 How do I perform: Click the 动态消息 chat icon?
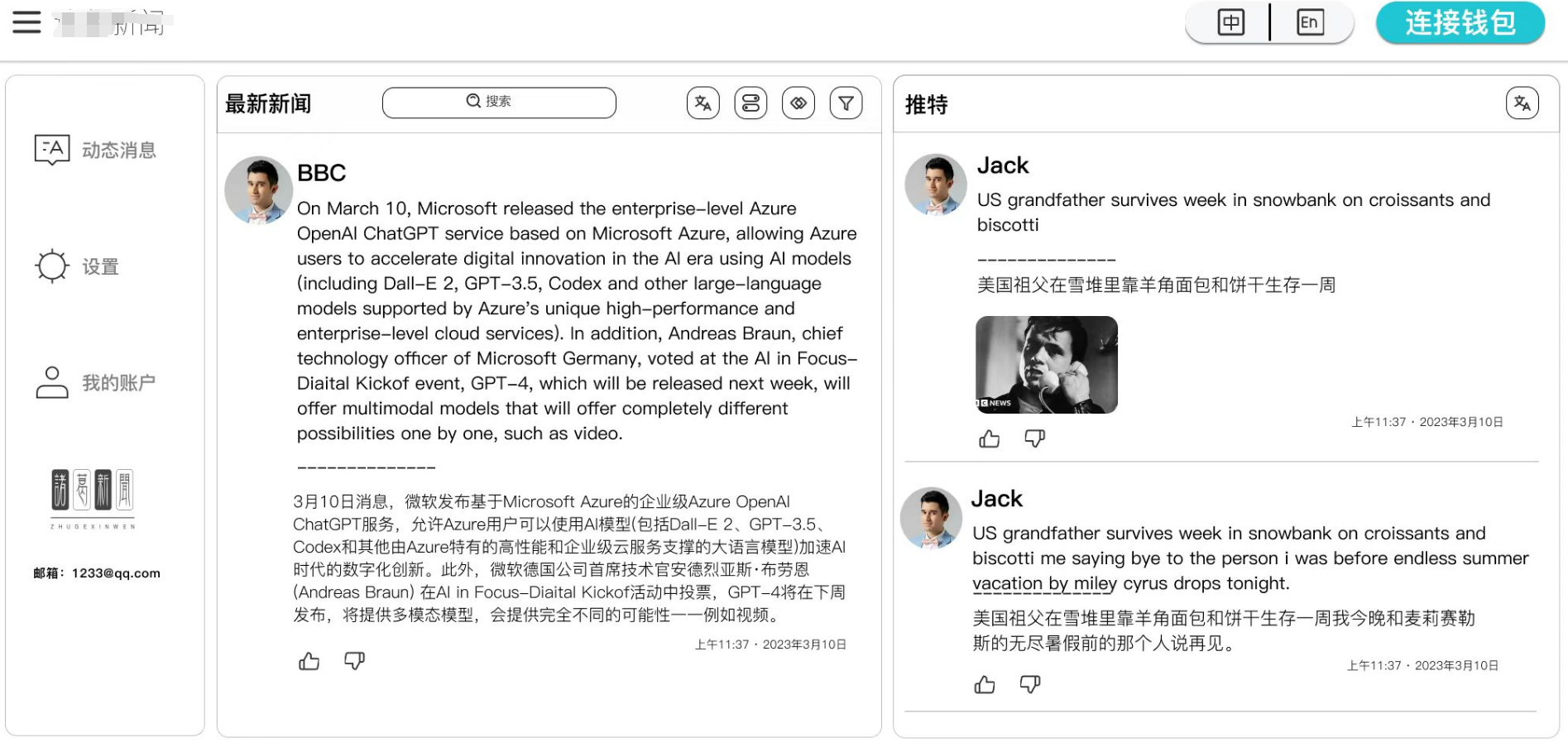(x=52, y=150)
